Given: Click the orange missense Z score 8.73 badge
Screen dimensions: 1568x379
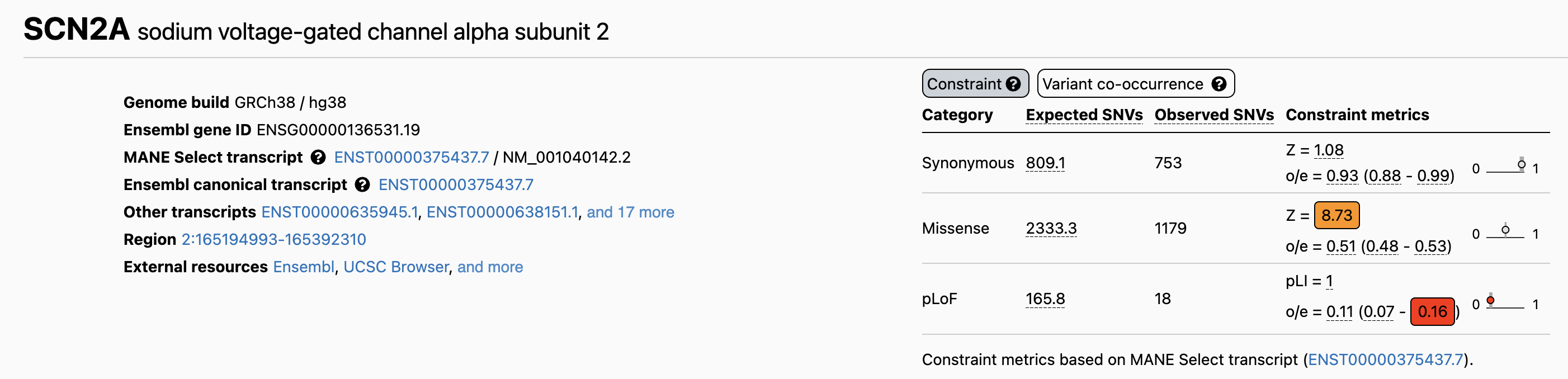Looking at the screenshot, I should pos(1336,215).
